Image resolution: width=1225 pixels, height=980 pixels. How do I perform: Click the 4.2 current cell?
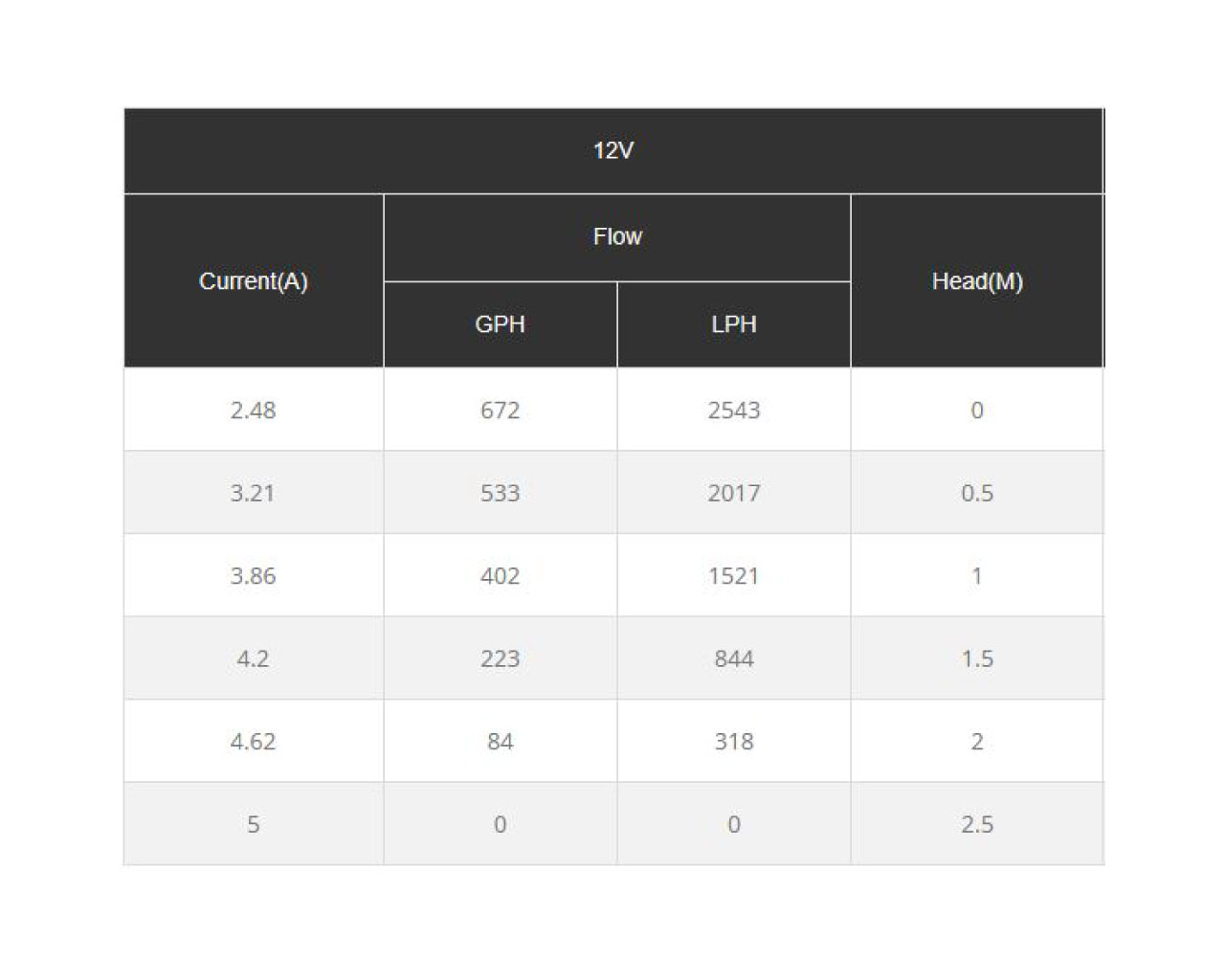click(x=254, y=658)
